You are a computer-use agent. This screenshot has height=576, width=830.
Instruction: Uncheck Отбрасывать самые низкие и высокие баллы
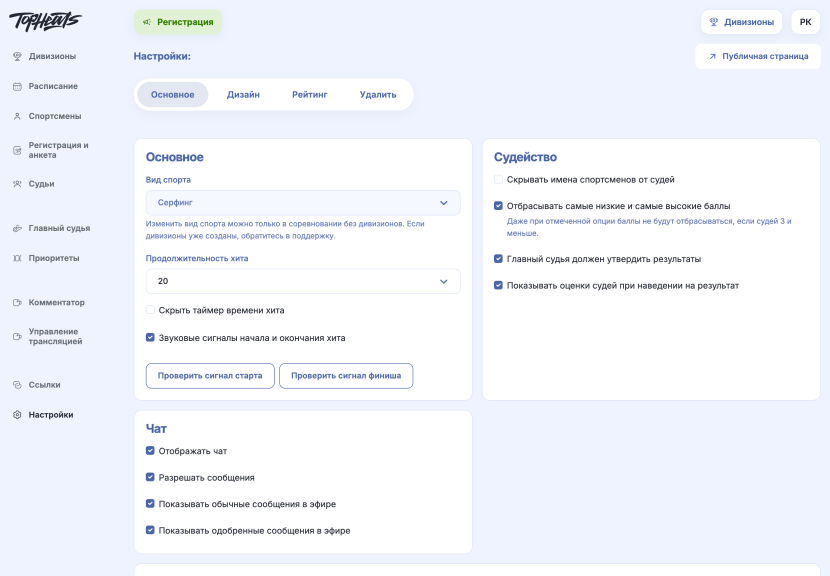coord(498,205)
